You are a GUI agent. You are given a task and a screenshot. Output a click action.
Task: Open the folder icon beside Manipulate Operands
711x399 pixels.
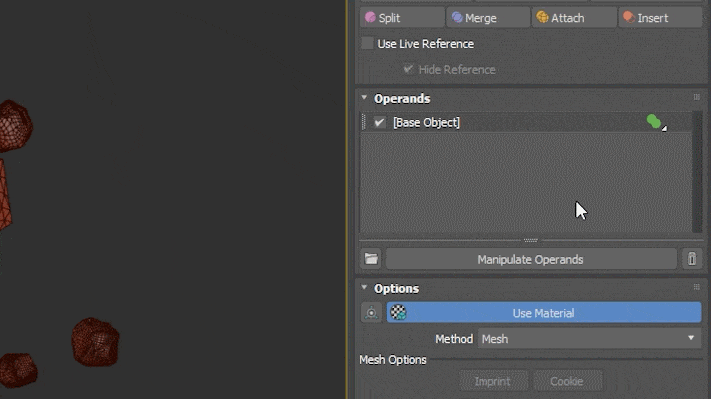click(x=371, y=259)
